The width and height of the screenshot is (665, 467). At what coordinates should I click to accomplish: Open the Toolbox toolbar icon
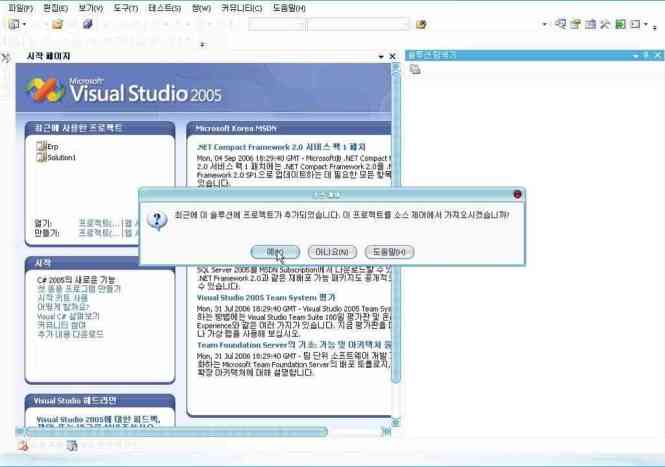(x=605, y=24)
